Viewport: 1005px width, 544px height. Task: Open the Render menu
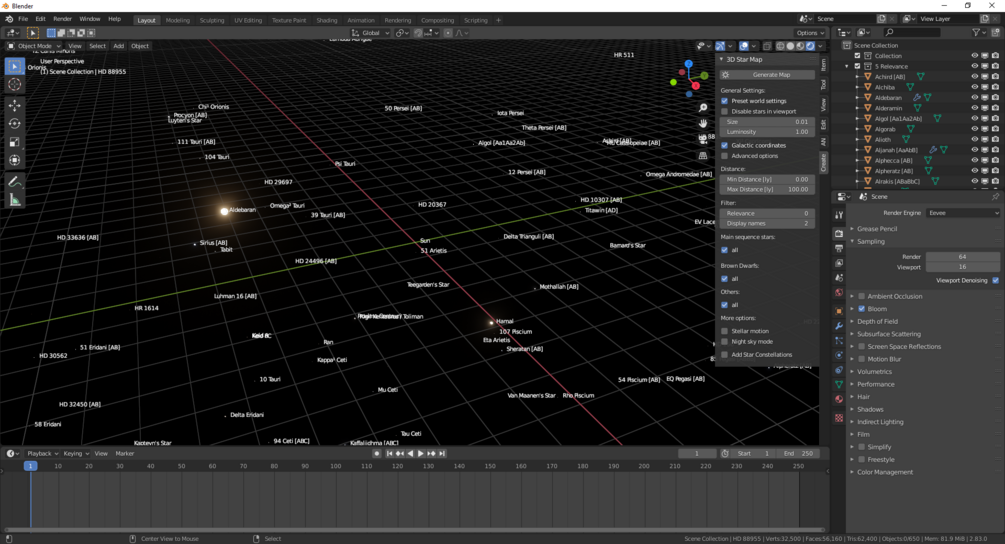click(x=62, y=19)
